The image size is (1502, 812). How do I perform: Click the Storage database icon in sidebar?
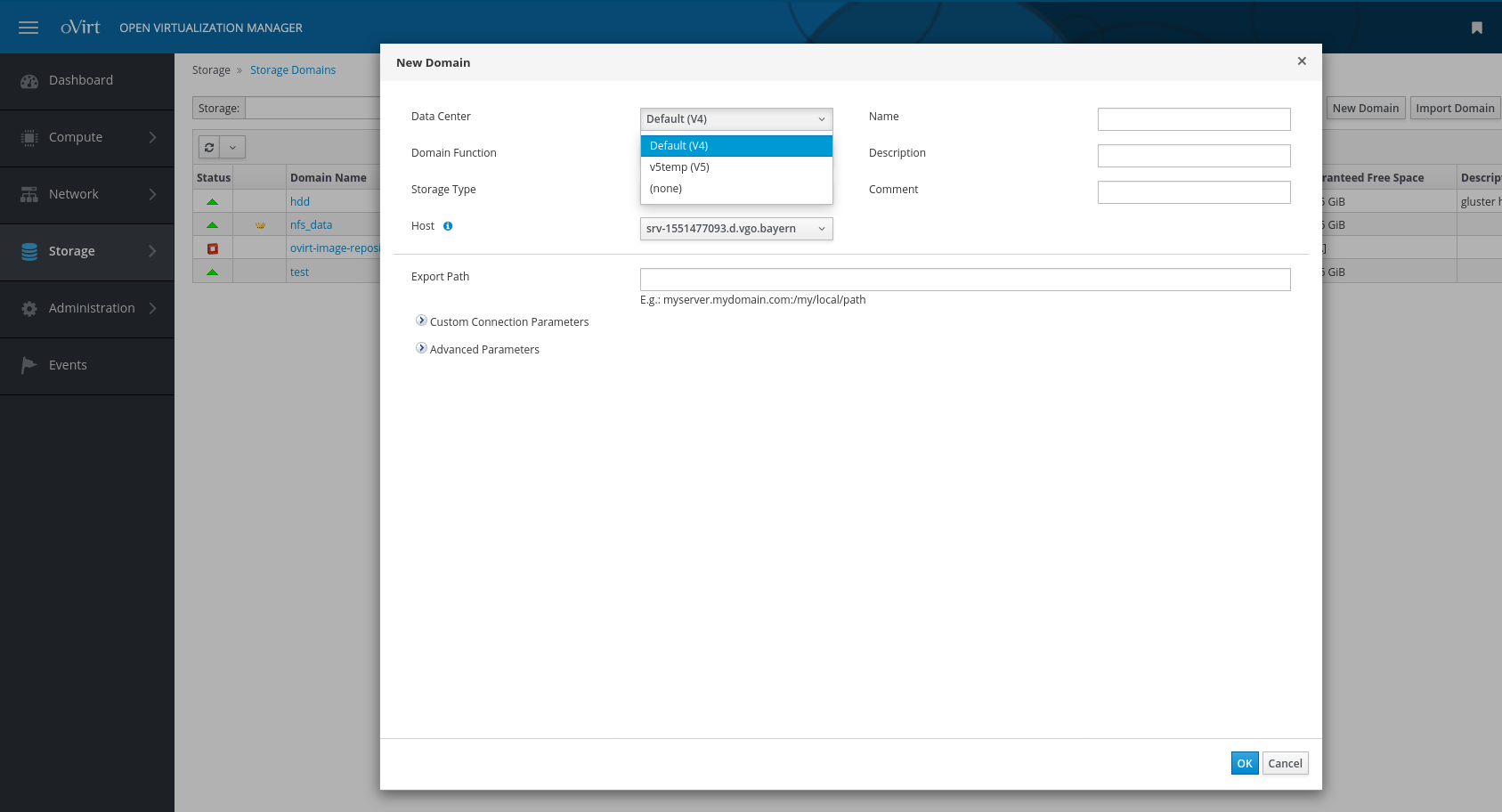point(29,252)
